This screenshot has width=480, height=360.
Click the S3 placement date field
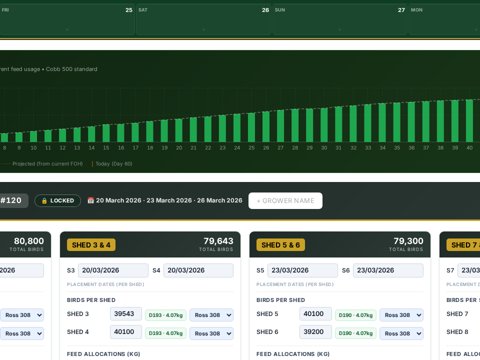pos(113,270)
